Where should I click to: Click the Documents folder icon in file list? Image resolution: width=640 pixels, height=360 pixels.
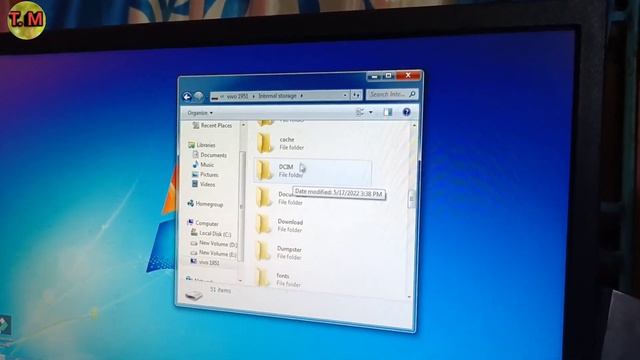tap(264, 198)
